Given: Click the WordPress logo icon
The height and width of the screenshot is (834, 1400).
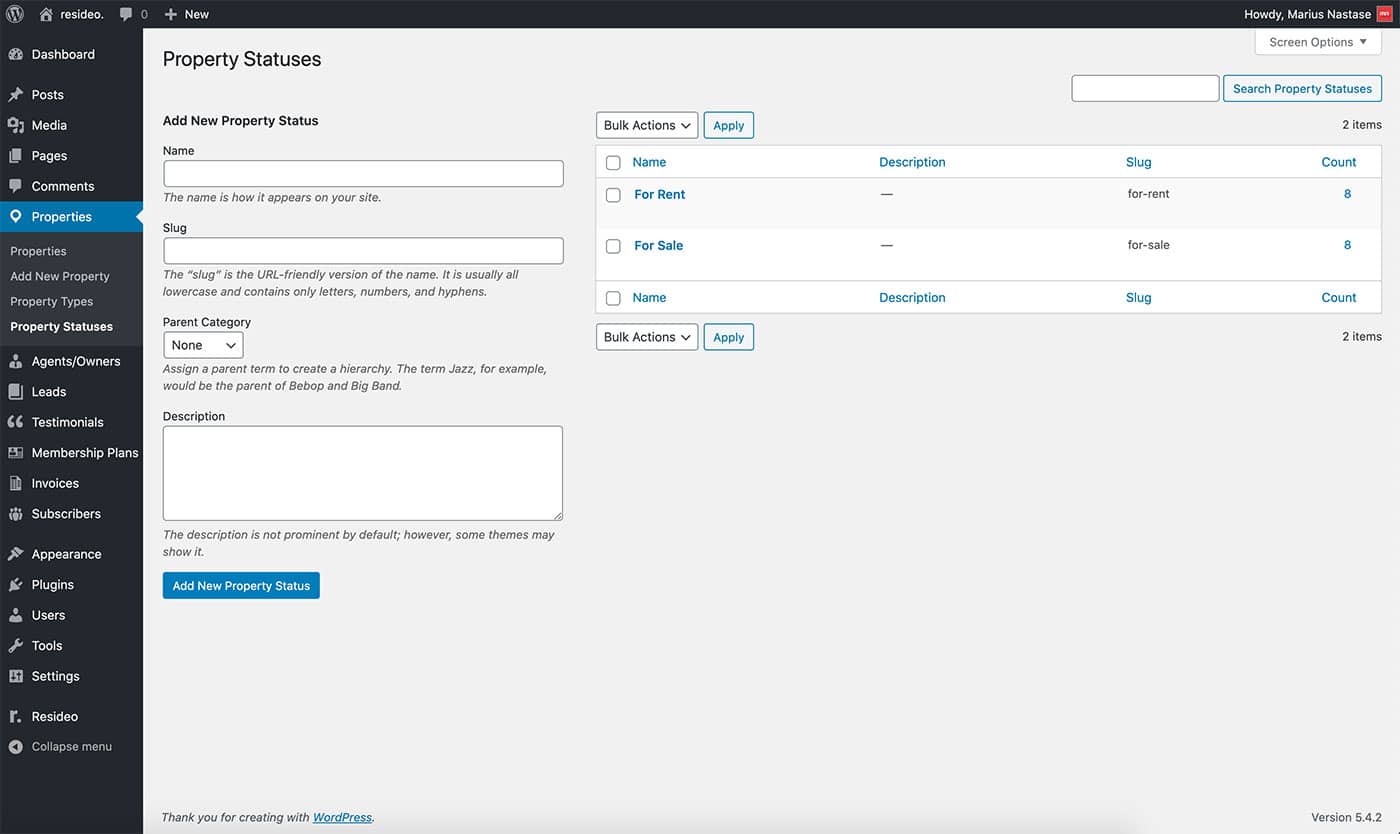Looking at the screenshot, I should (15, 14).
